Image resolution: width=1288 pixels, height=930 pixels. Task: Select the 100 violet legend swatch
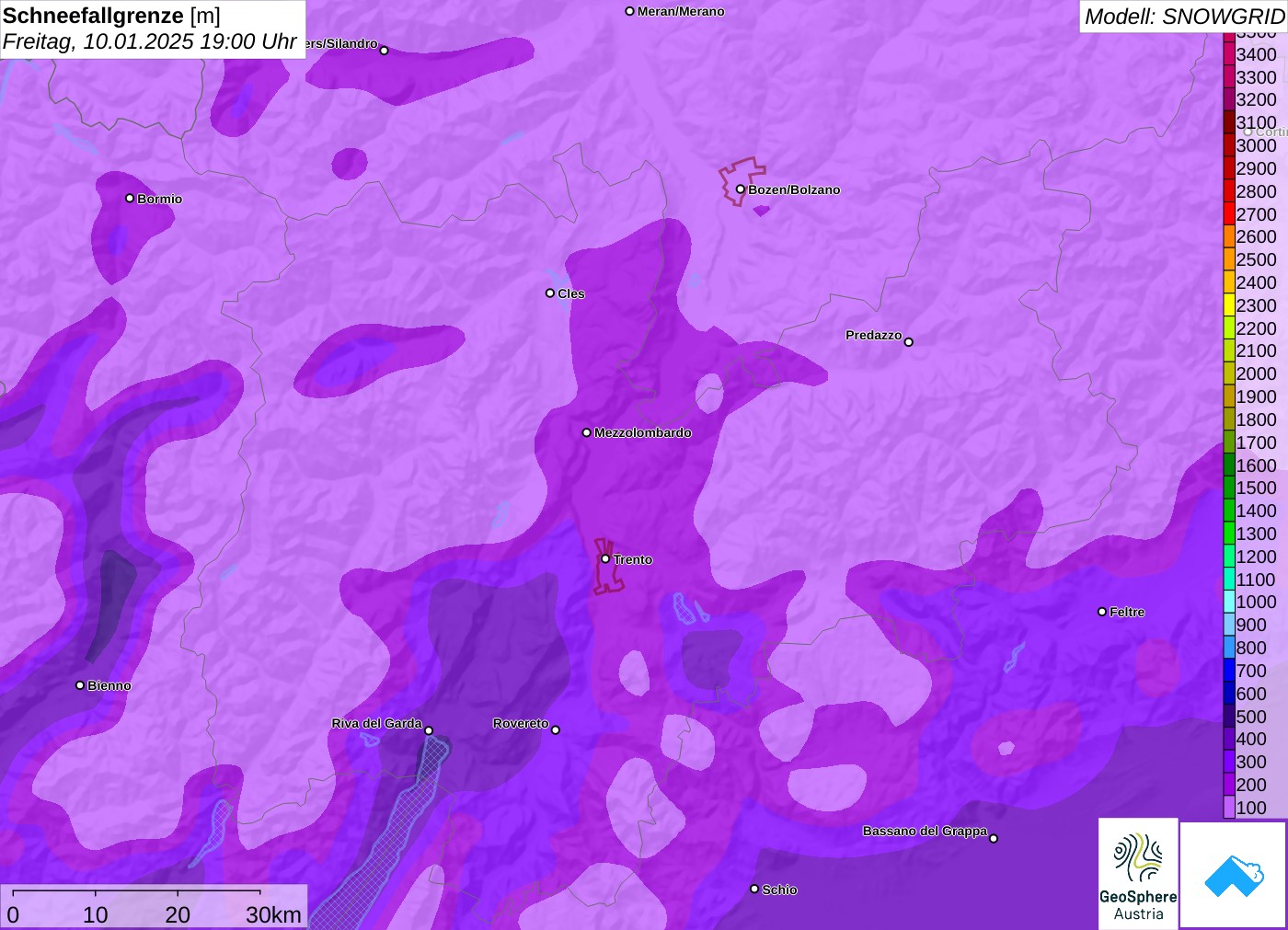[1229, 808]
